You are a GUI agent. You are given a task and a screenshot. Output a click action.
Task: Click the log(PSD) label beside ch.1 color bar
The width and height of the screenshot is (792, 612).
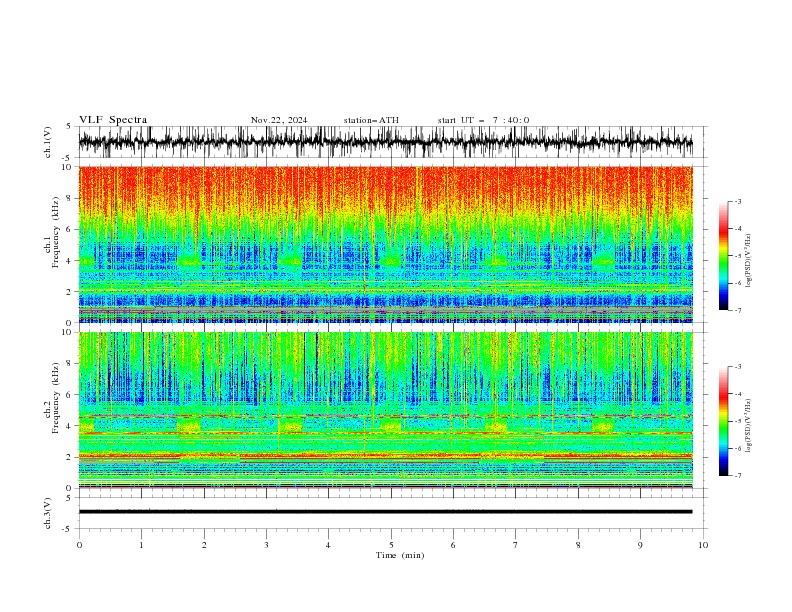pos(749,261)
